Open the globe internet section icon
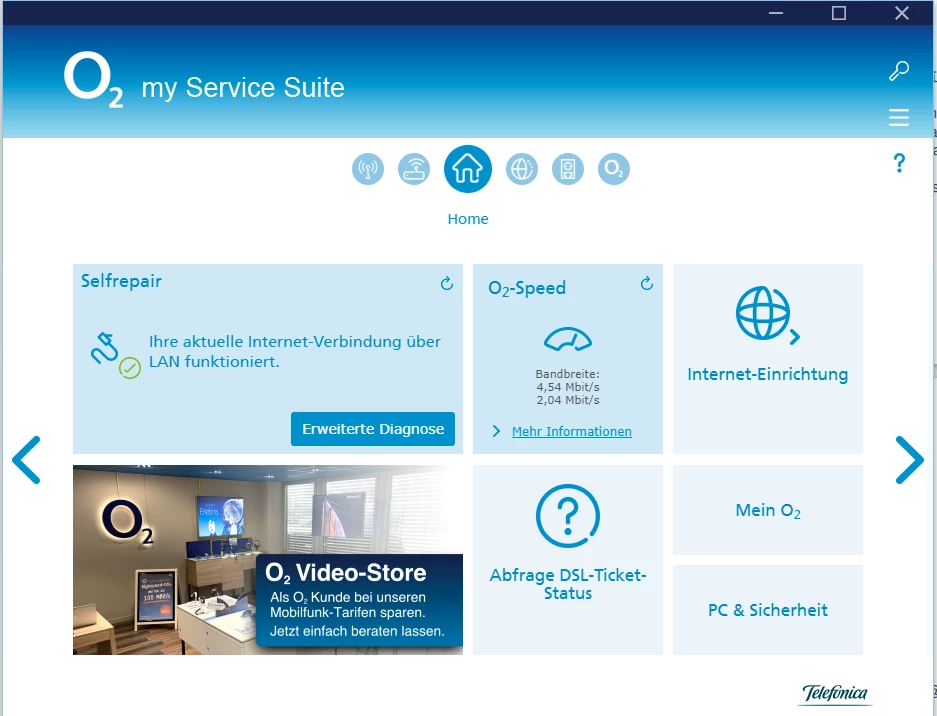The width and height of the screenshot is (937, 716). coord(522,169)
